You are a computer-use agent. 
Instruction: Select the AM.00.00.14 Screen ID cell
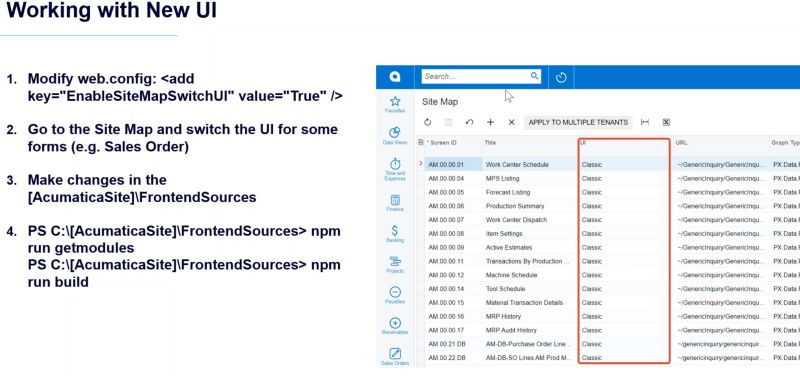(x=454, y=289)
